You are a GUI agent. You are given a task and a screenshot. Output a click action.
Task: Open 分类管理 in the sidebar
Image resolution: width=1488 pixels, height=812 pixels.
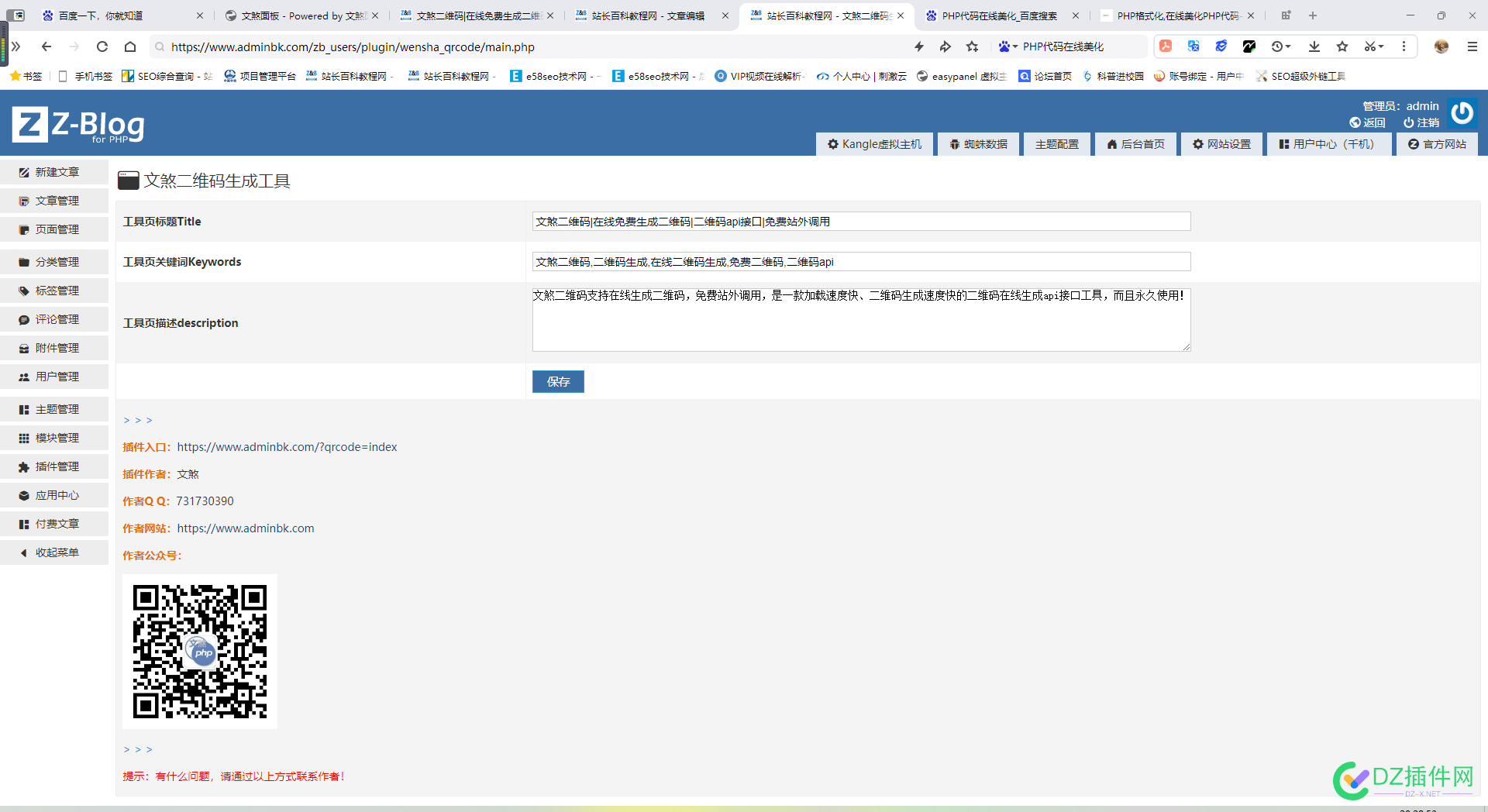tap(54, 262)
